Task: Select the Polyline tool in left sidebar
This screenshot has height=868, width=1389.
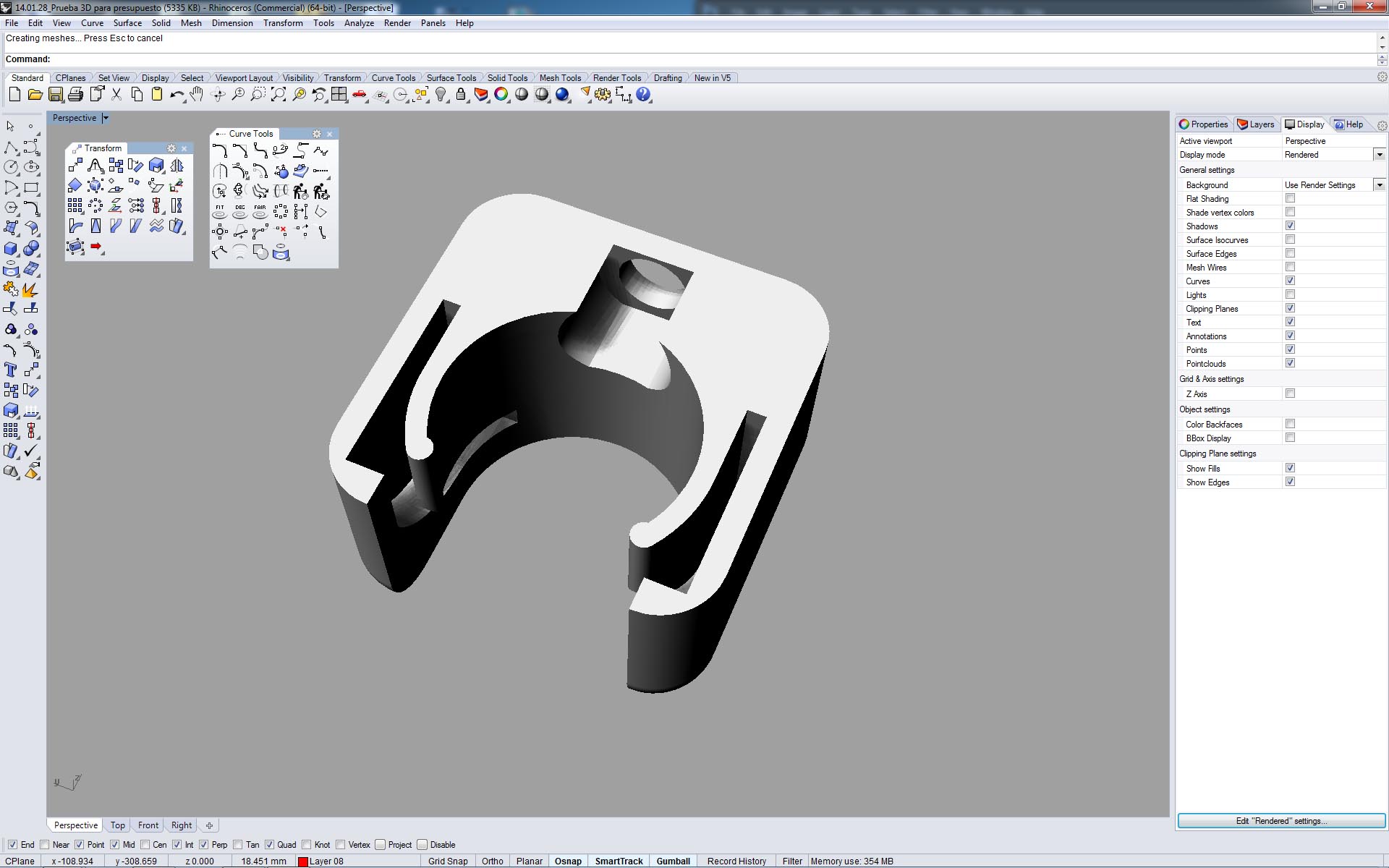Action: (11, 147)
